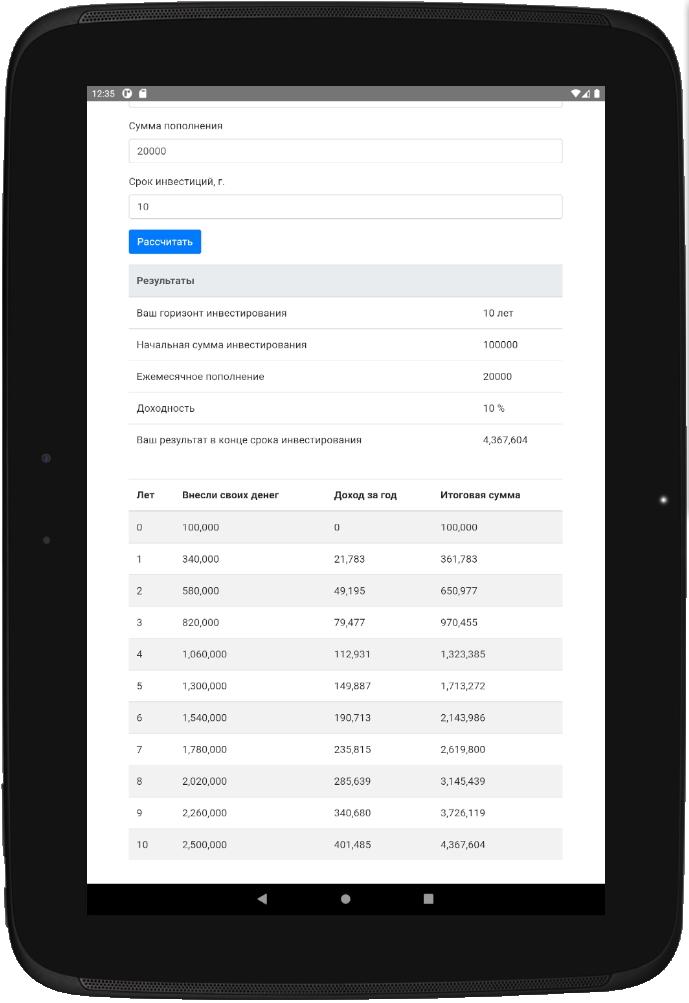Select cell 21,783 income value
Image resolution: width=689 pixels, height=1003 pixels.
[349, 559]
